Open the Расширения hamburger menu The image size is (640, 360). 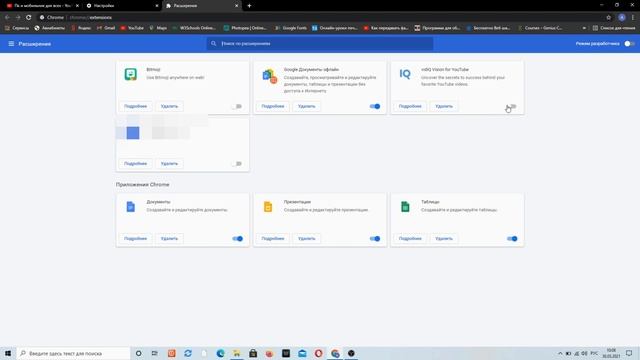[11, 44]
